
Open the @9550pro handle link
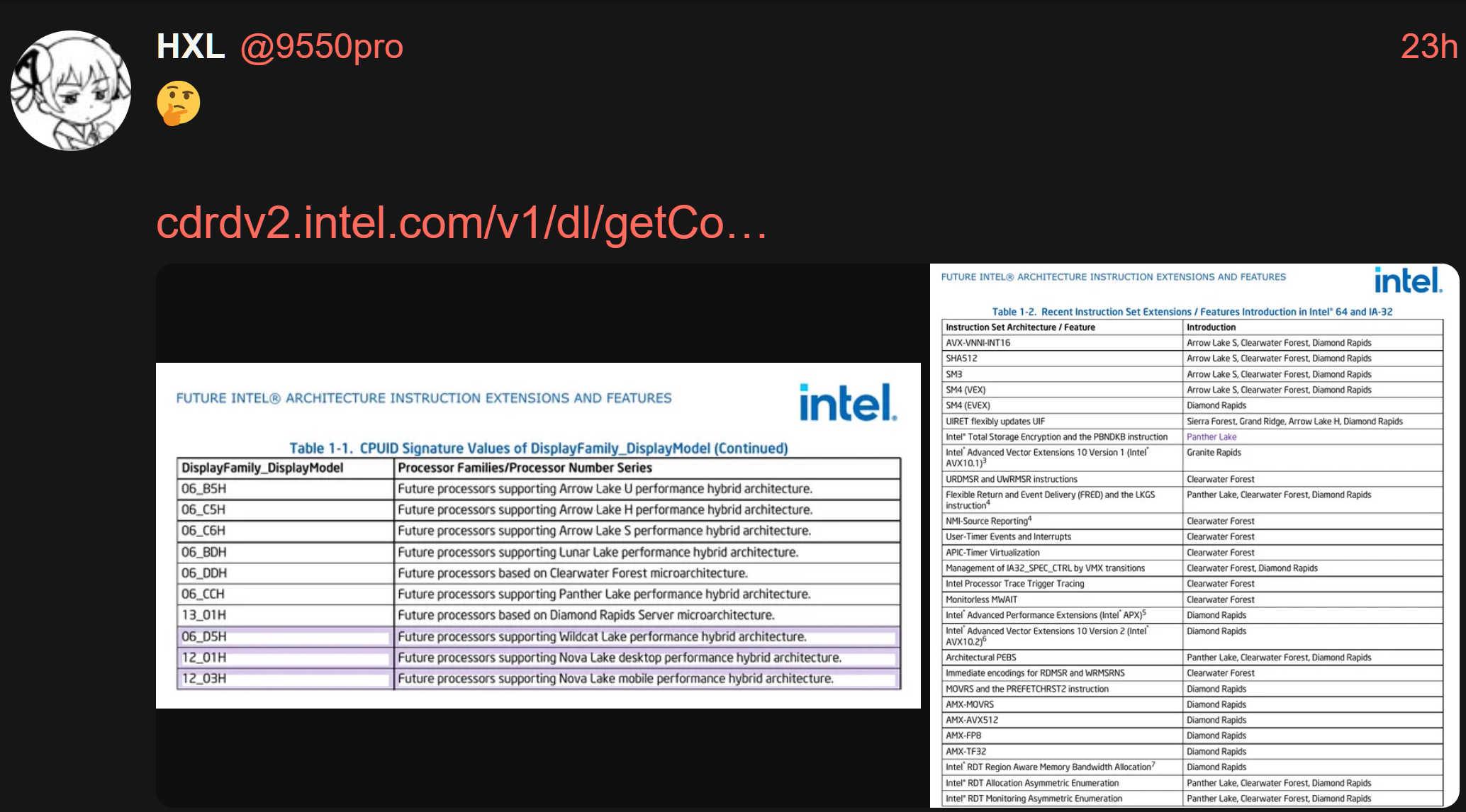click(321, 47)
